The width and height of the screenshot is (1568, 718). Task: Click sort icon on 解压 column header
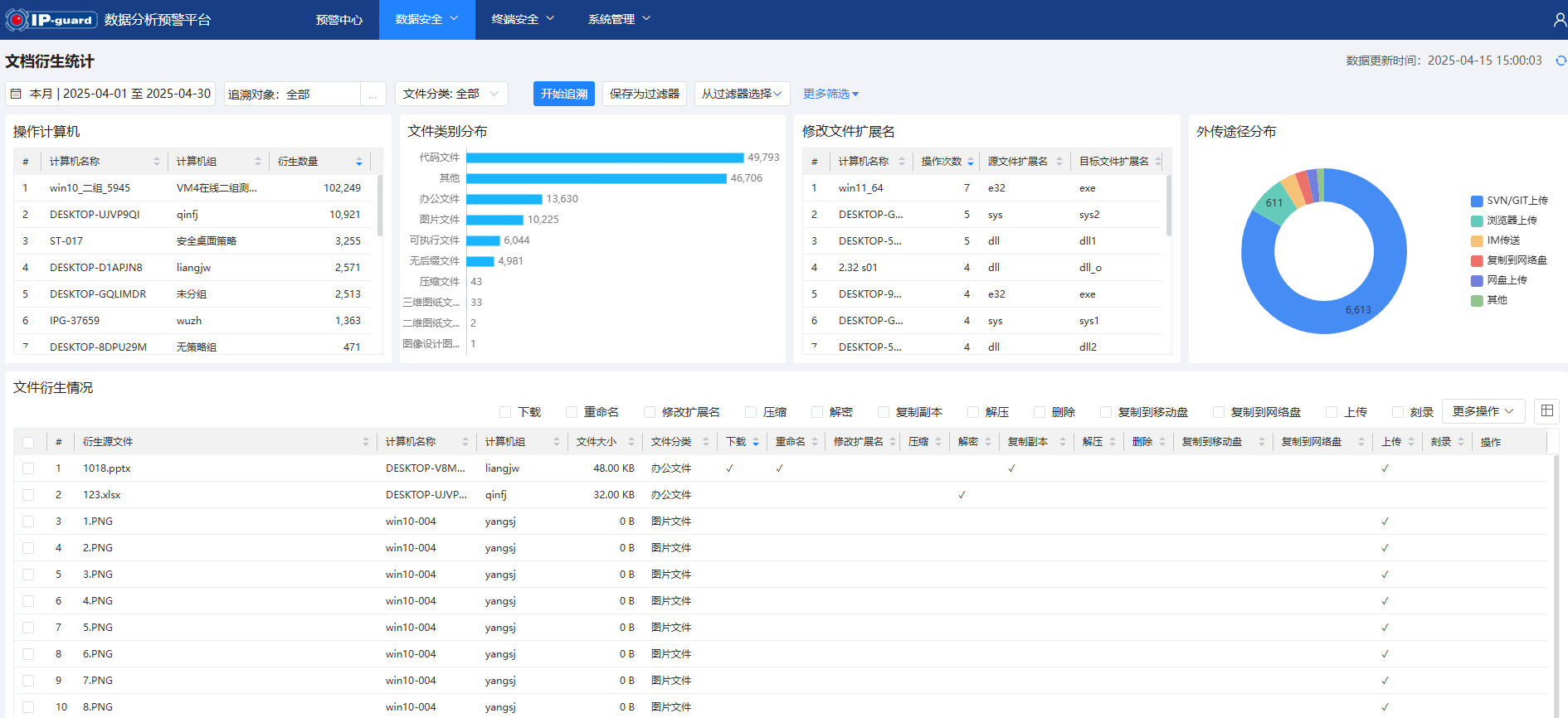[x=1113, y=442]
